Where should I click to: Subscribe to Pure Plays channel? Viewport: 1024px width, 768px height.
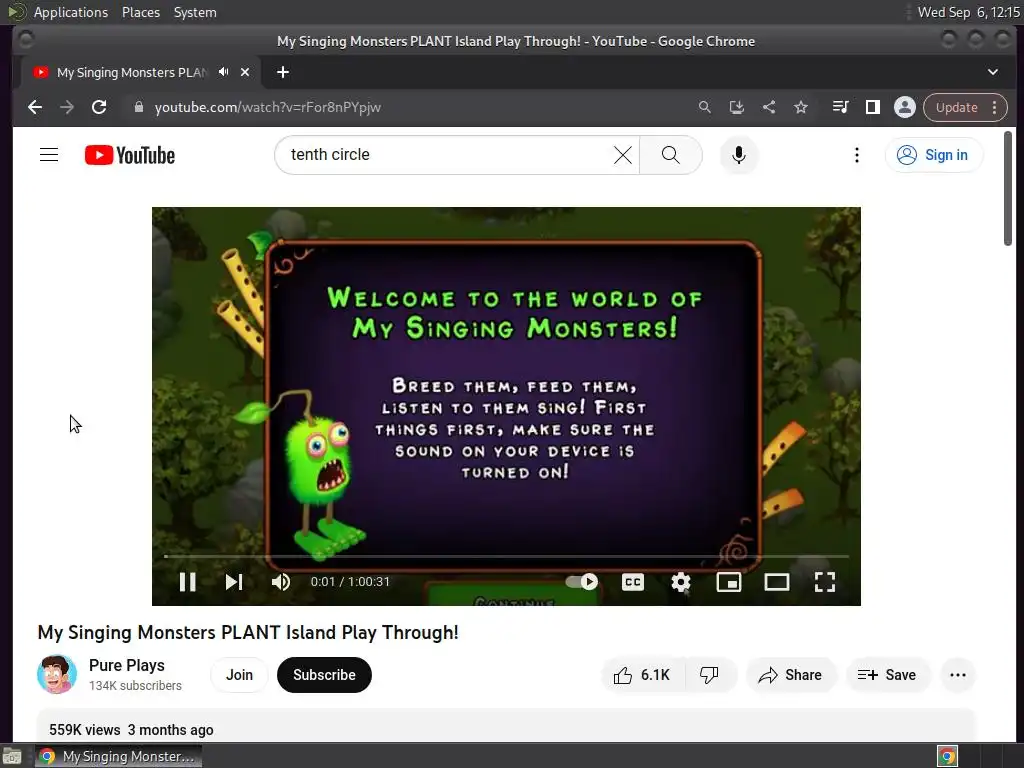coord(324,675)
